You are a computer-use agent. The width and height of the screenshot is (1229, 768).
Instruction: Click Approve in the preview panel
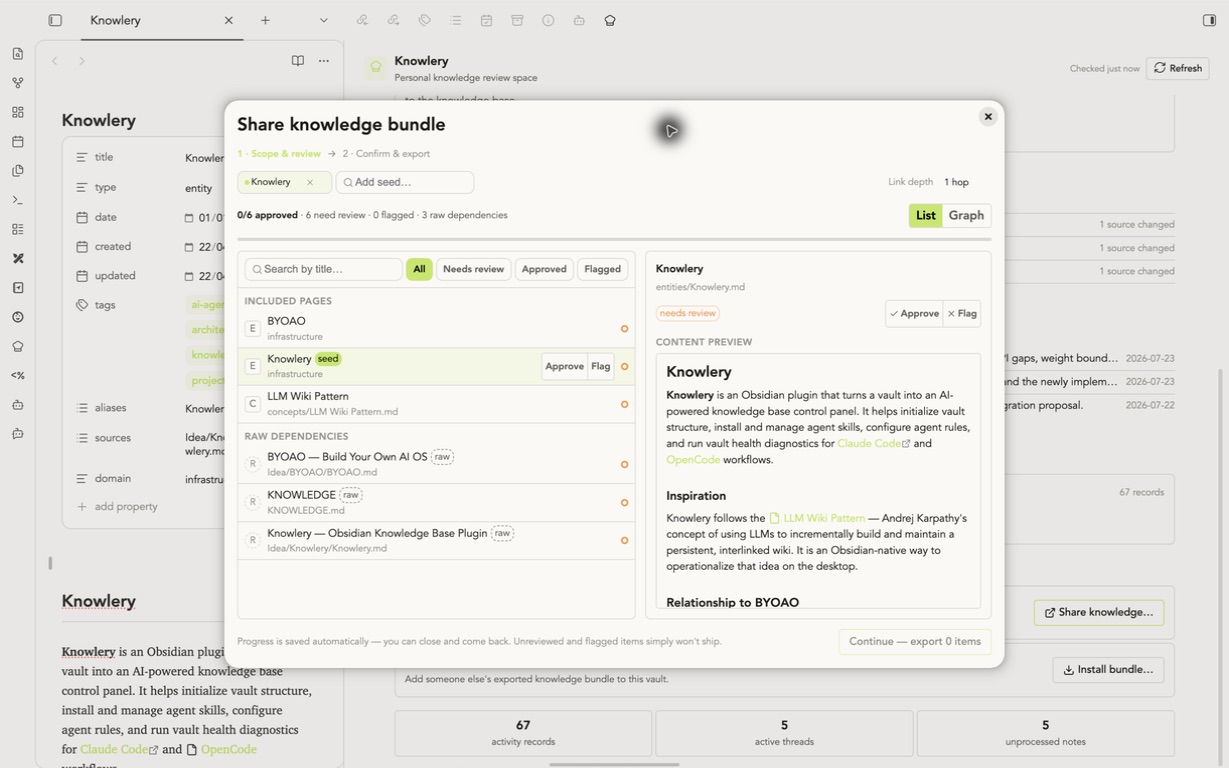coord(914,313)
